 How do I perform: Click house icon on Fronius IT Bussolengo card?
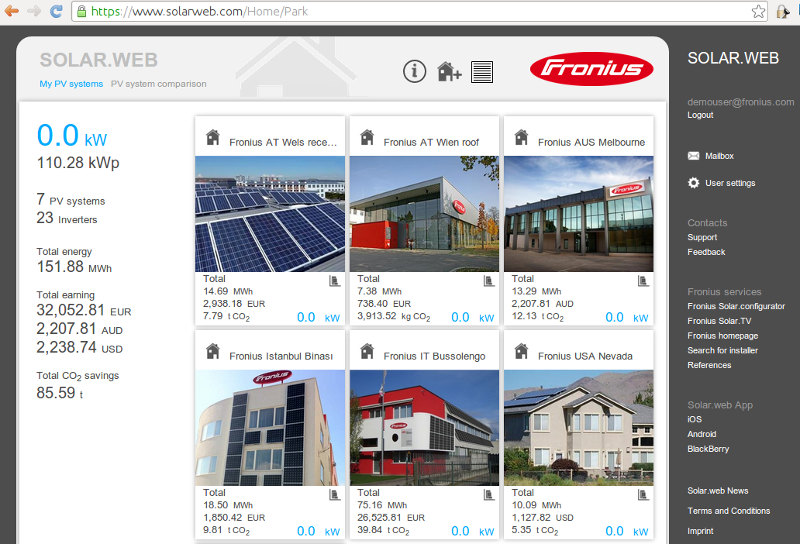(x=367, y=351)
